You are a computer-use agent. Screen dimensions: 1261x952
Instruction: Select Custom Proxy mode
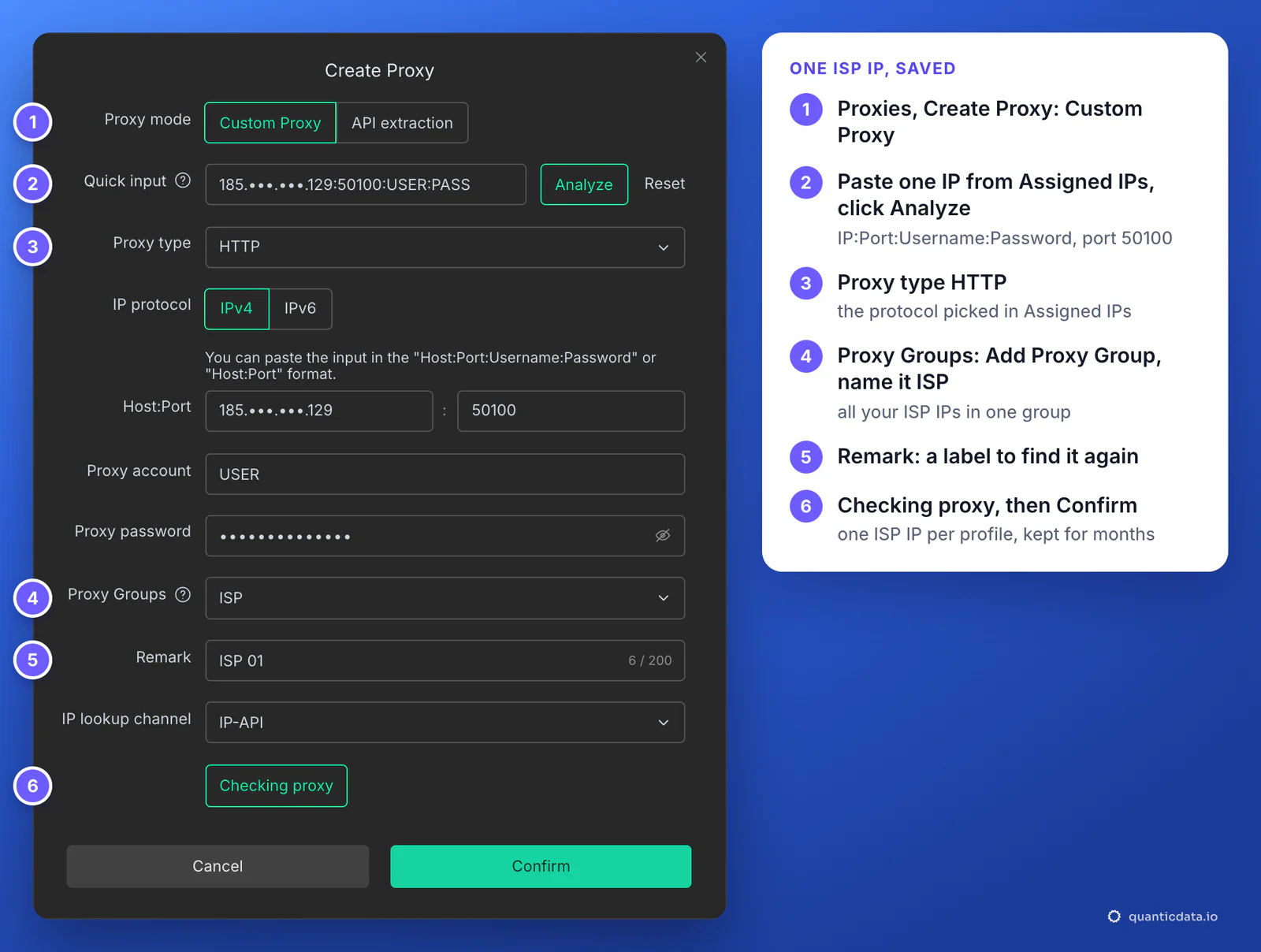coord(270,123)
